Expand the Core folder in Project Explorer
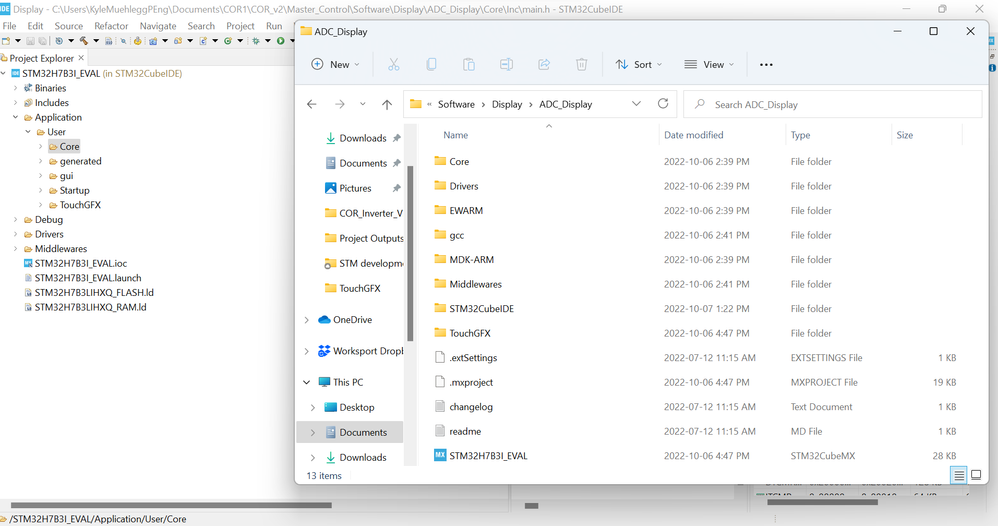The width and height of the screenshot is (998, 526). click(x=41, y=146)
